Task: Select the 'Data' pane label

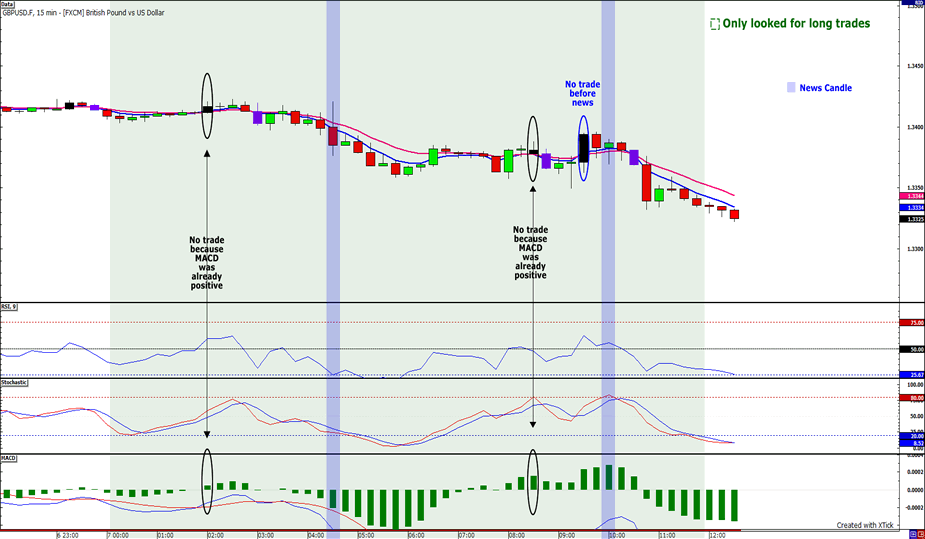Action: tap(7, 4)
